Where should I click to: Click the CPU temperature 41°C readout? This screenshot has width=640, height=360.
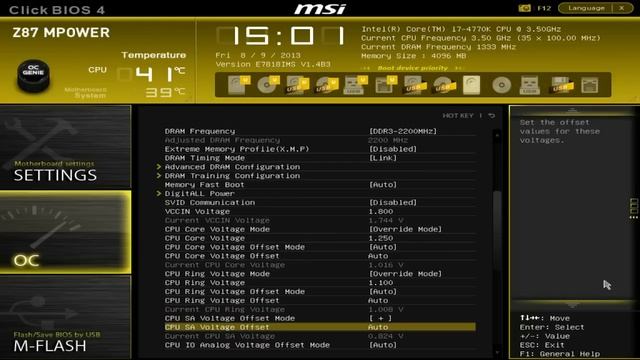point(152,75)
